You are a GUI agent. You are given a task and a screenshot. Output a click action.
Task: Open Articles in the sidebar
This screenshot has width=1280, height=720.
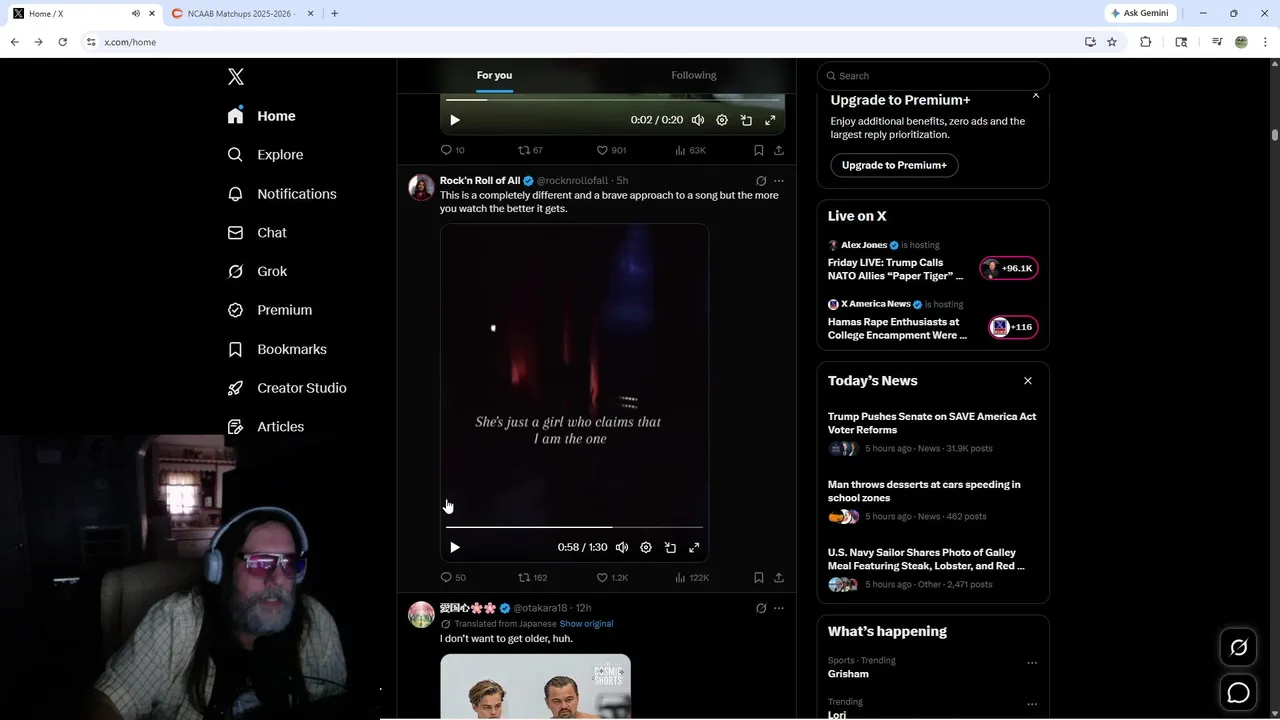(x=266, y=426)
